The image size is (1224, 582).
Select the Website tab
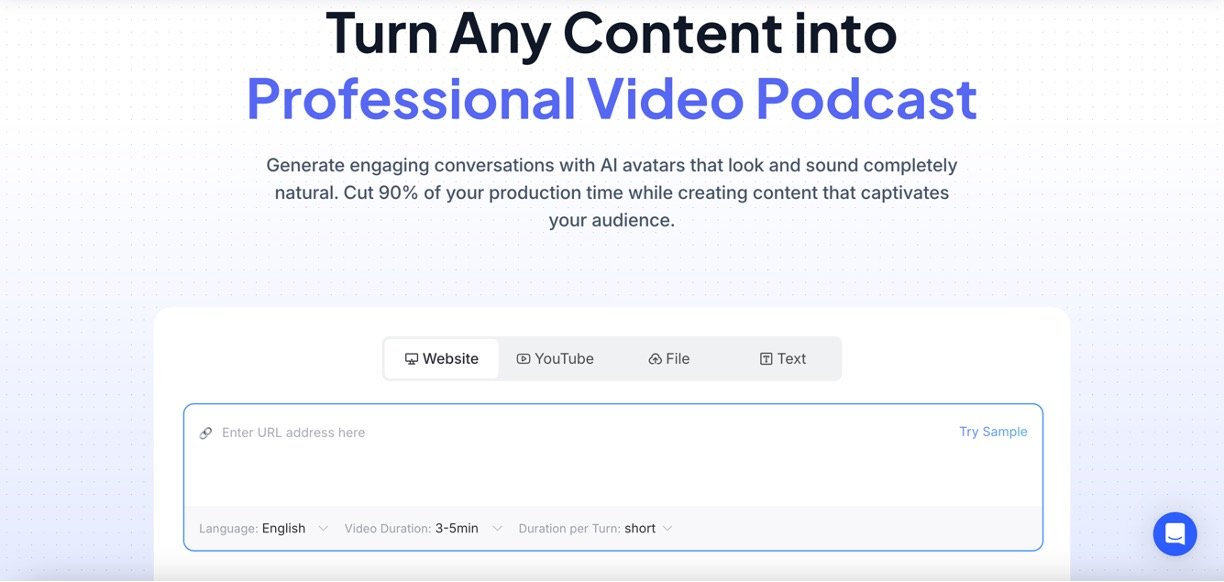441,358
